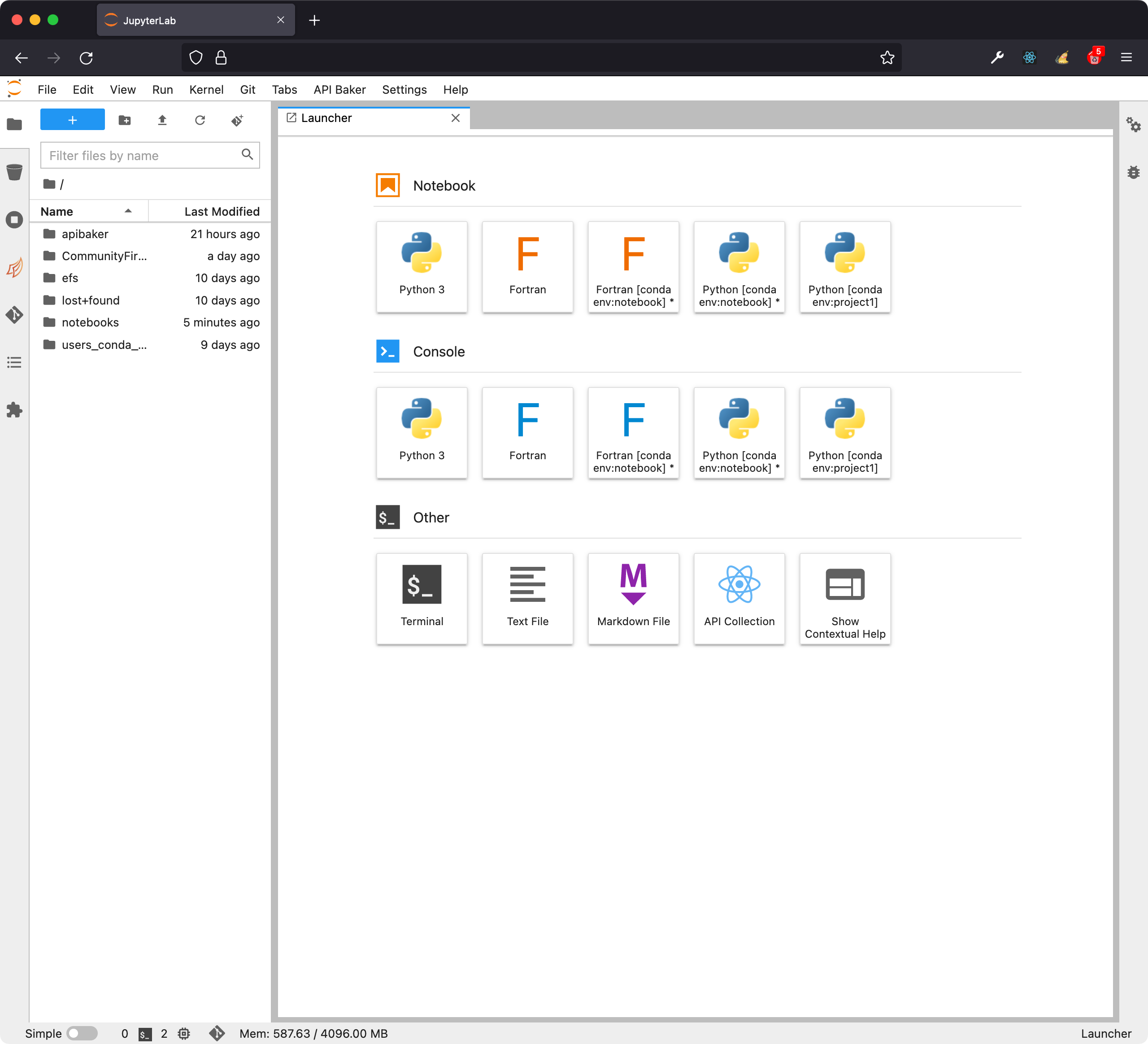
Task: Open the Property Inspector gears icon
Action: (1133, 125)
